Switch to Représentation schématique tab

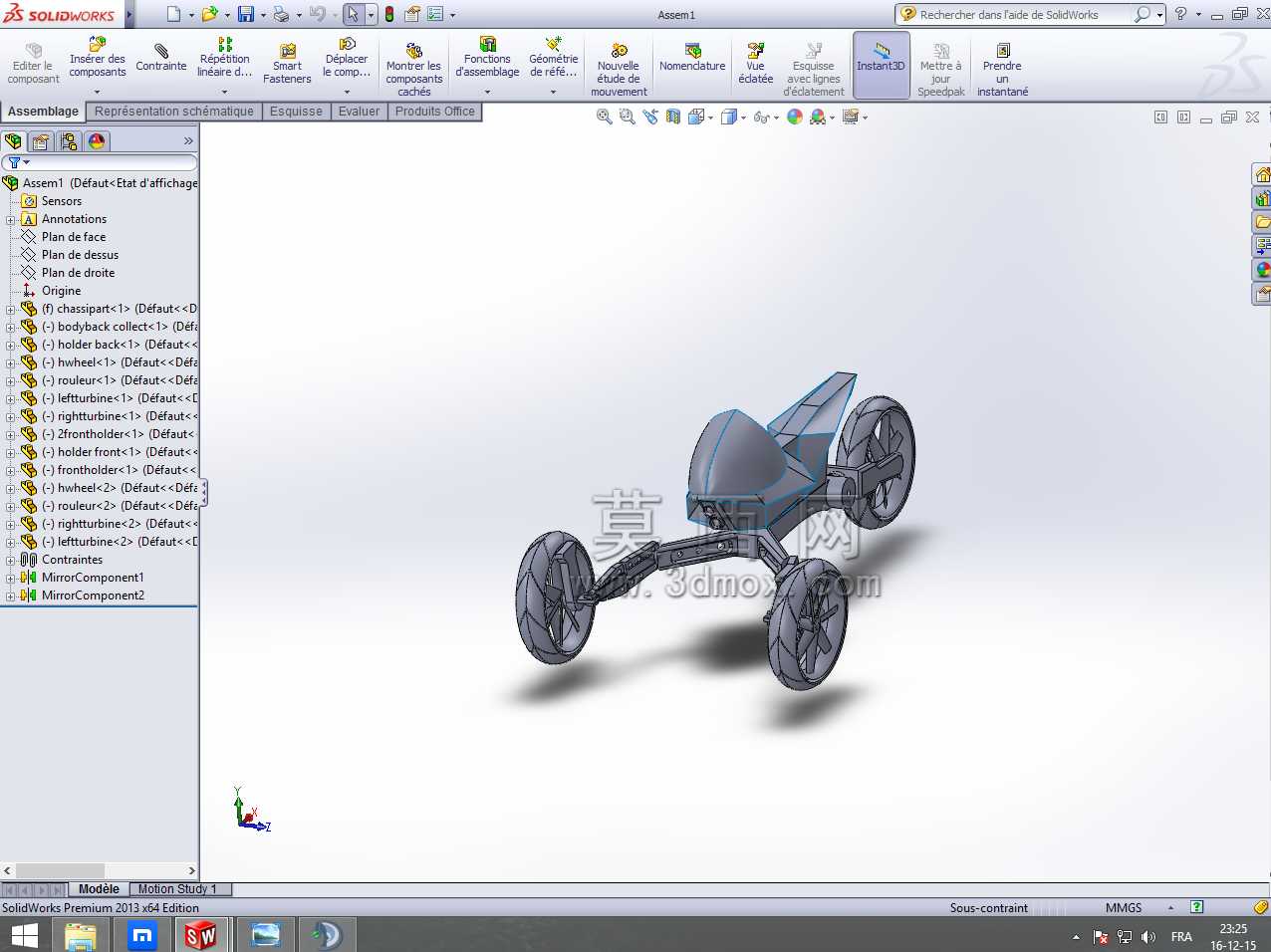click(x=174, y=112)
